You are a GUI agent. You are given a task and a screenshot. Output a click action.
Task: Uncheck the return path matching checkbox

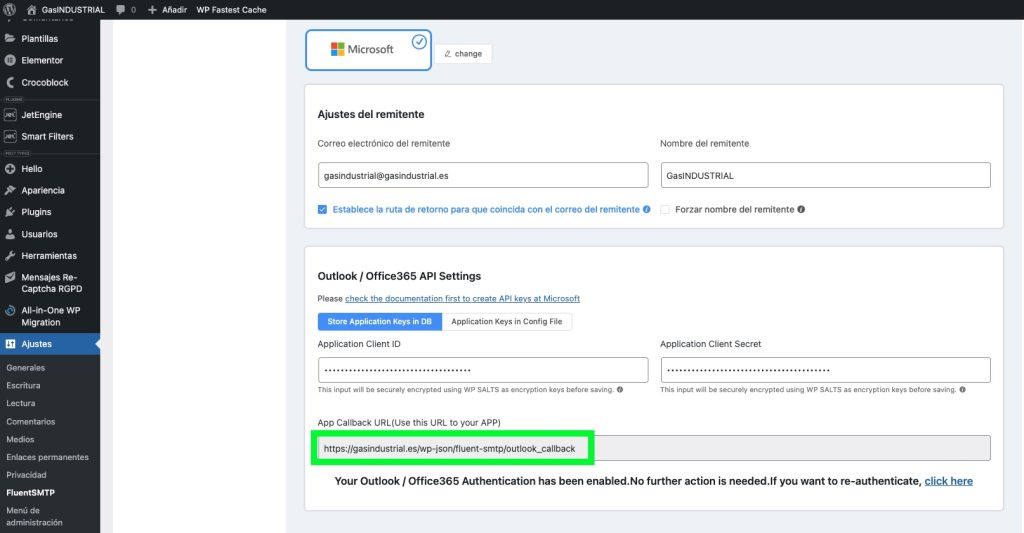[x=322, y=210]
